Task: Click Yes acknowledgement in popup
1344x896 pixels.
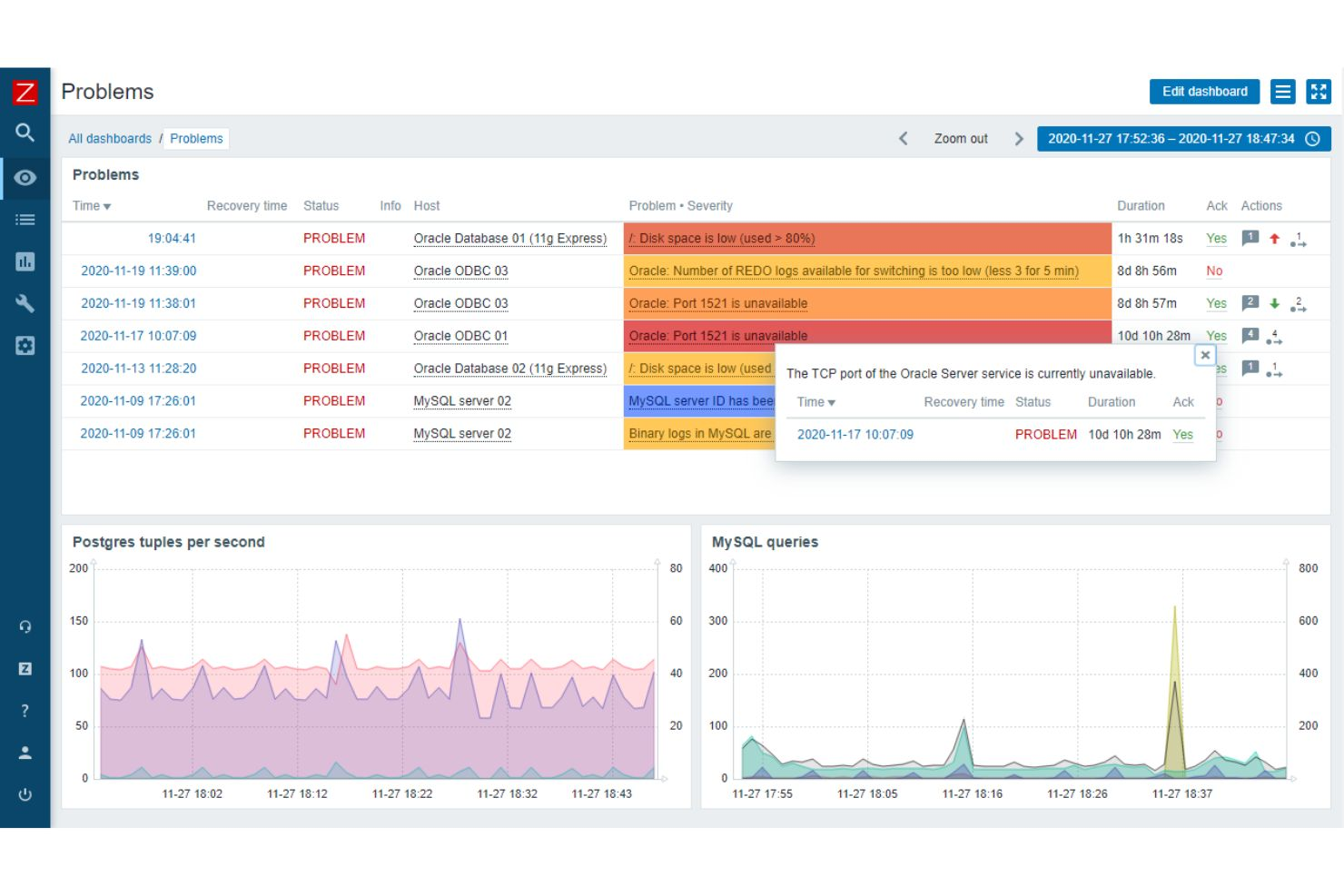Action: click(x=1182, y=435)
